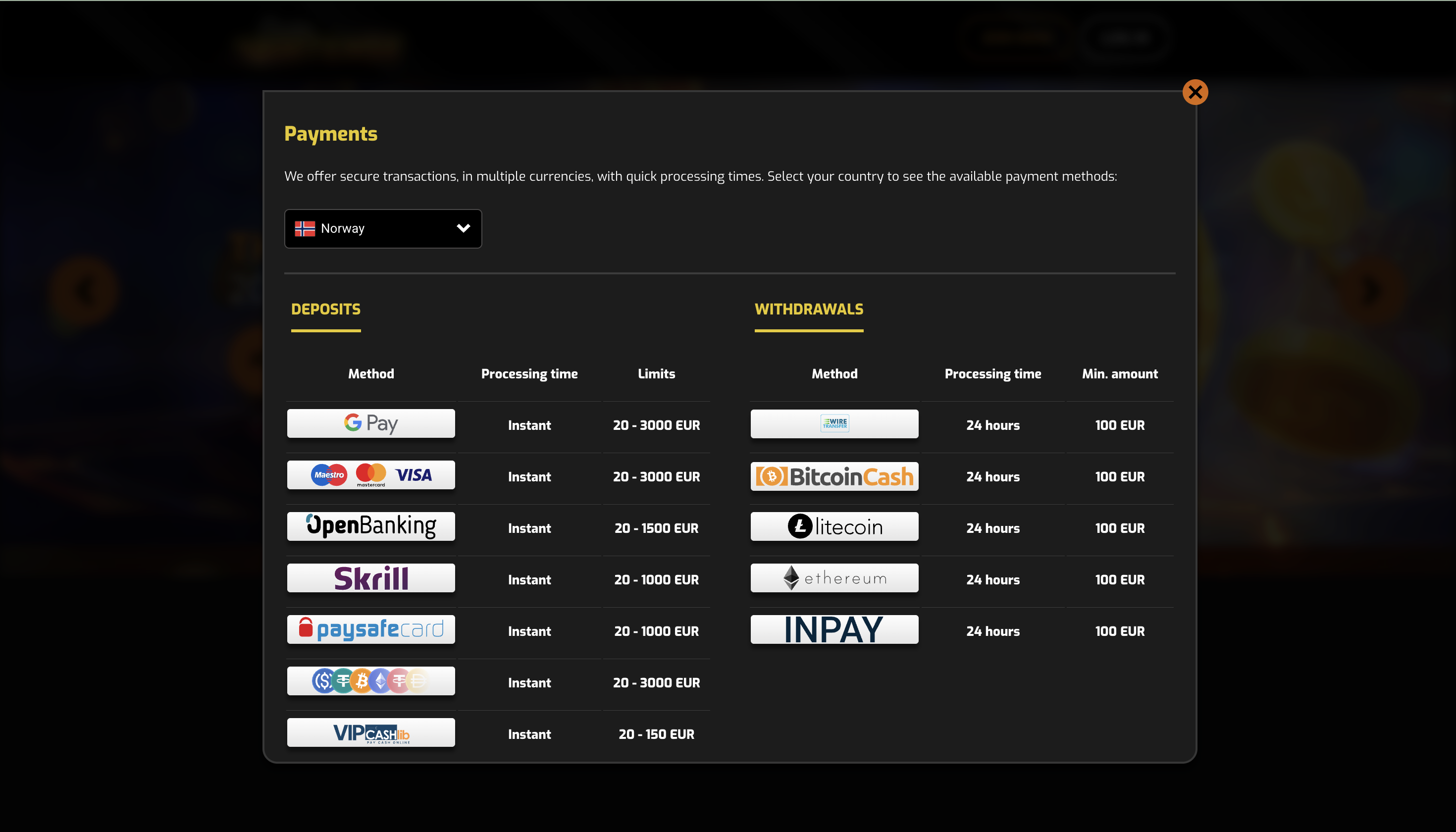The image size is (1456, 832).
Task: Choose the BitcoinCash withdrawal method
Action: (x=834, y=476)
